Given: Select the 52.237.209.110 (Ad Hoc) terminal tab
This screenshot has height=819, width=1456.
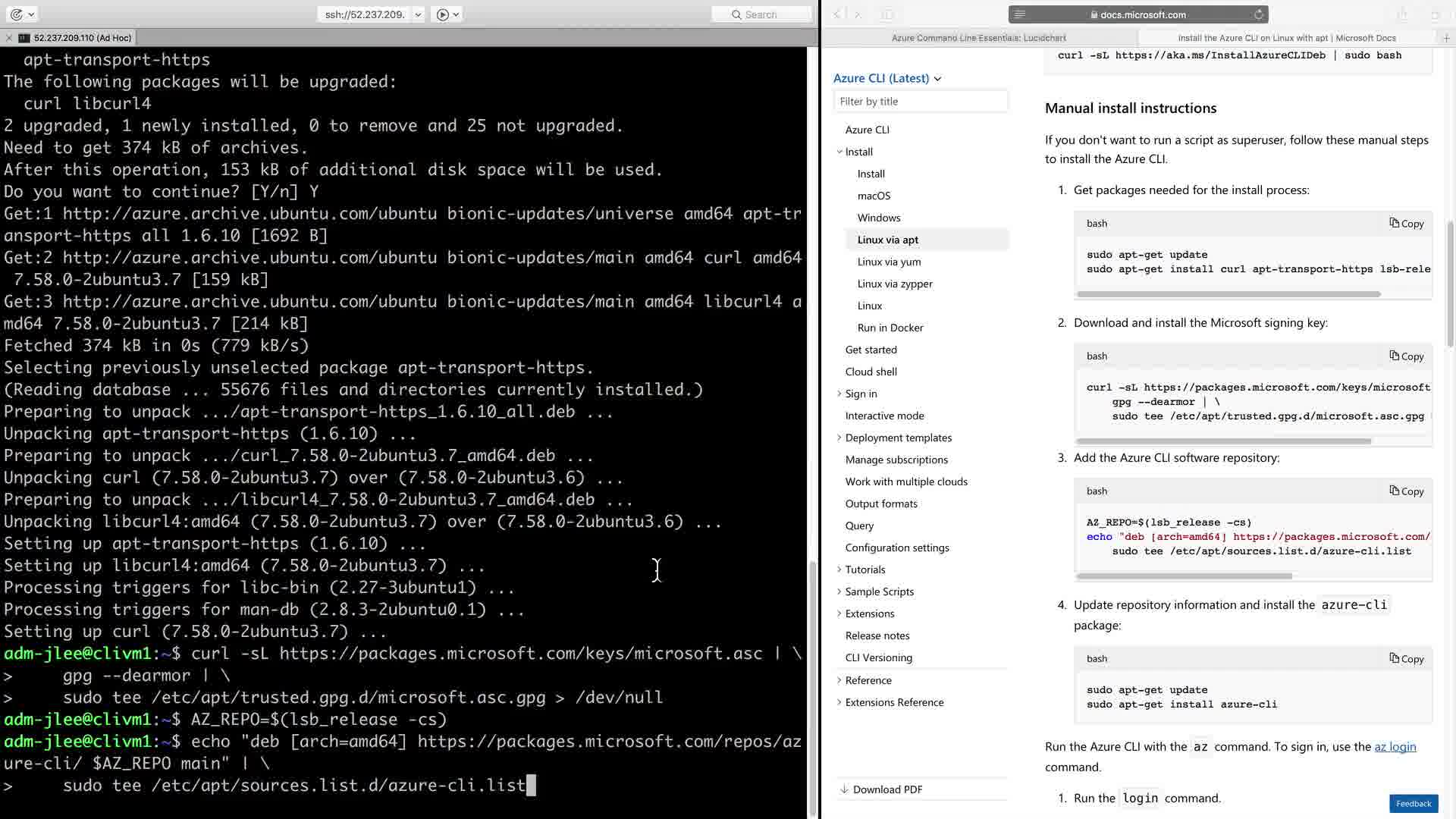Looking at the screenshot, I should coord(82,37).
